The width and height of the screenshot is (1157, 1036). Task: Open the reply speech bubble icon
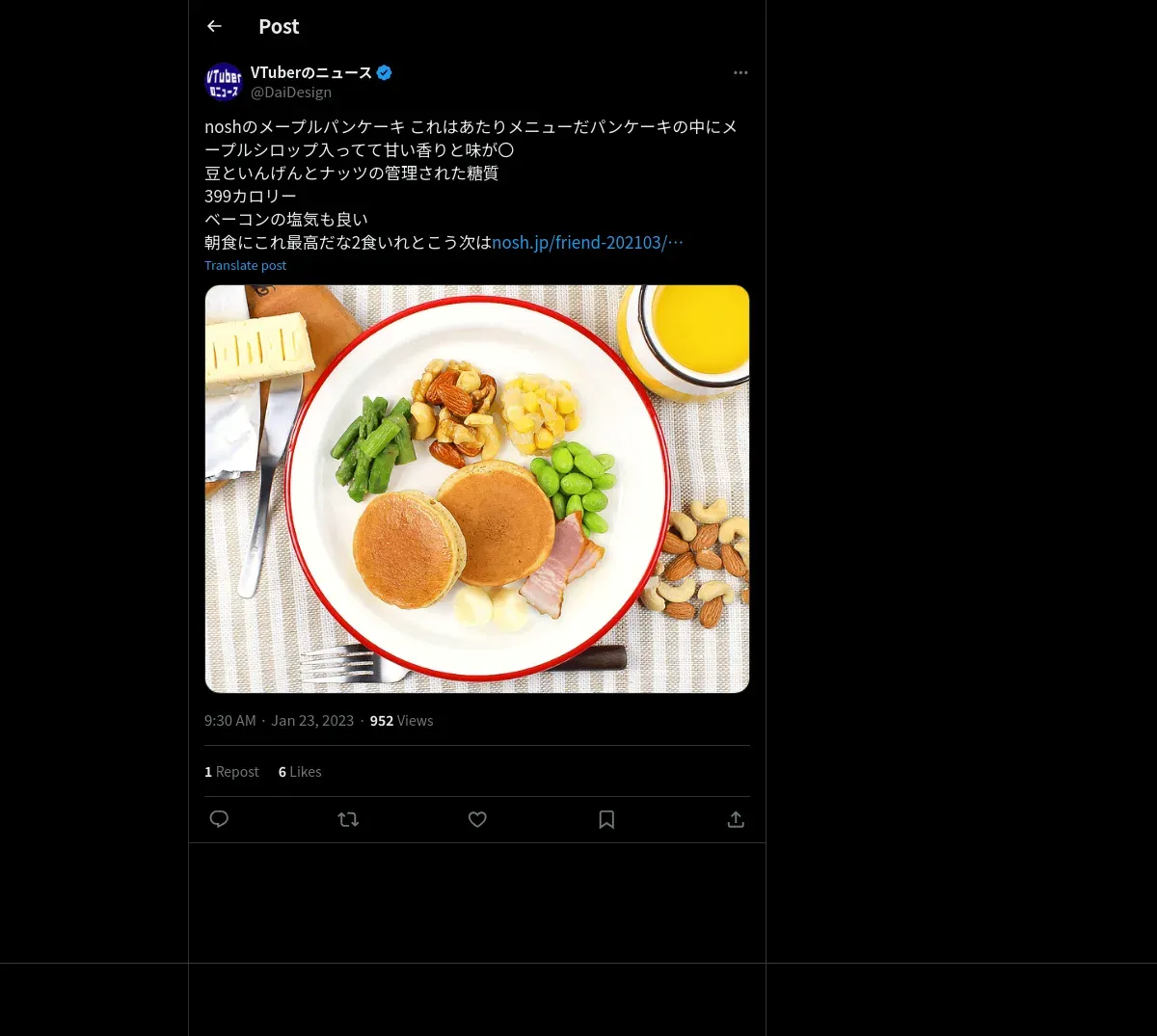(219, 819)
